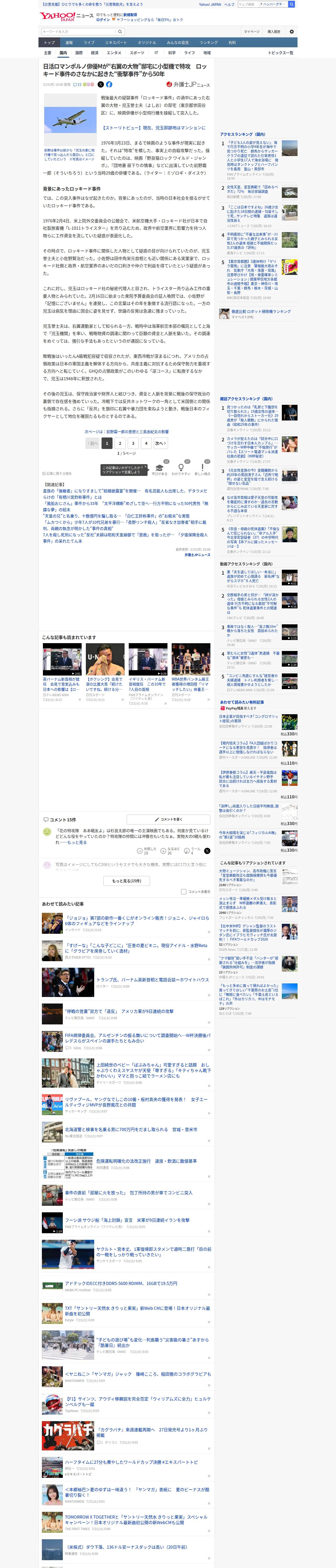Open the エキスパート navigation tab
336x1568 pixels.
(116, 43)
